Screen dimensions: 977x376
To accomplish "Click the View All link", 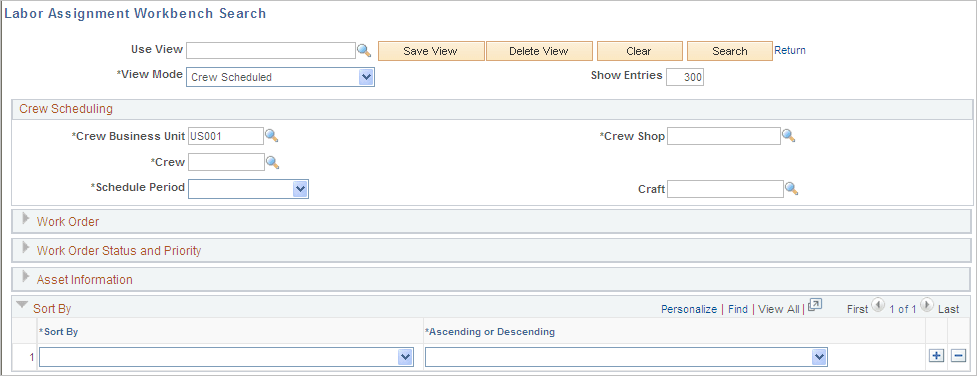I will [779, 309].
